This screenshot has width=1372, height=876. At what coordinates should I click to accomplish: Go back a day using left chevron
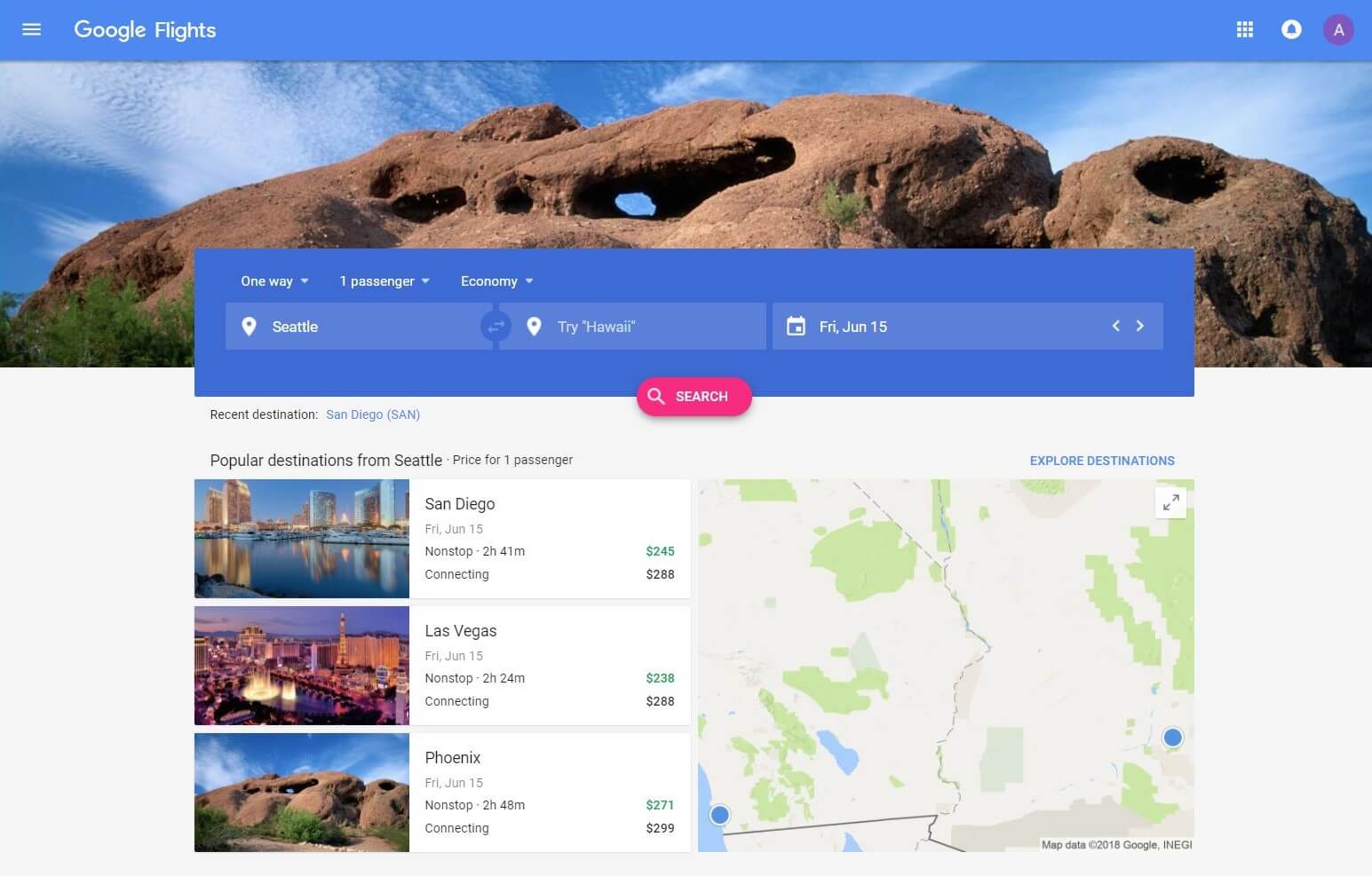pos(1115,326)
